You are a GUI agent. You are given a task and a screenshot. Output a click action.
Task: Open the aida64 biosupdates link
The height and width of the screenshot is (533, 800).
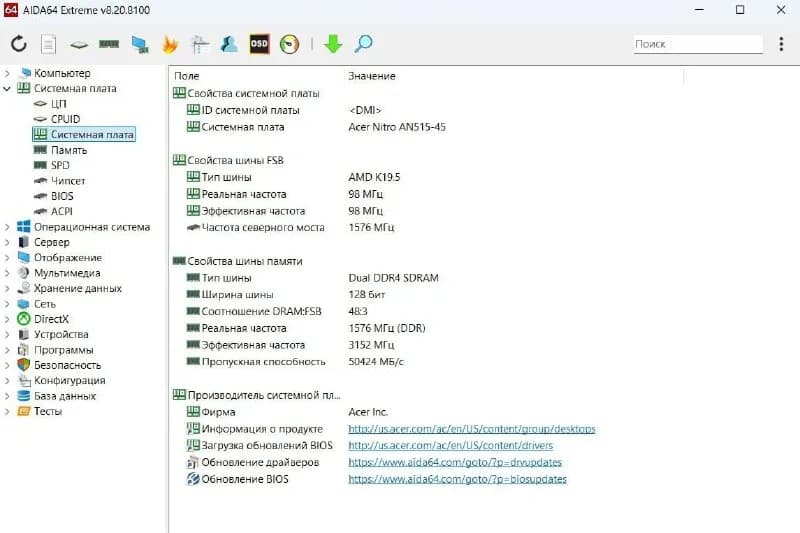458,479
